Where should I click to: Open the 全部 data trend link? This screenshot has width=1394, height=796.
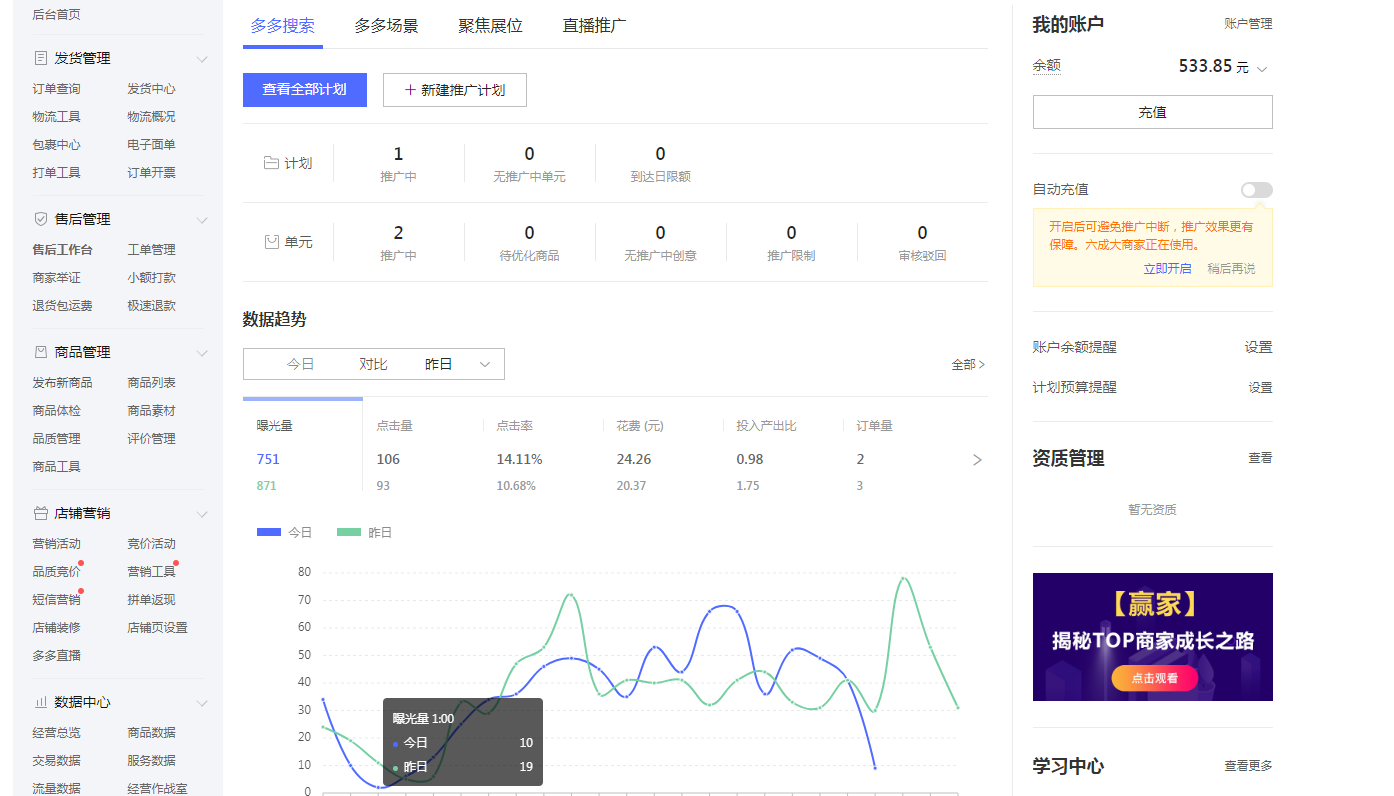pos(968,365)
